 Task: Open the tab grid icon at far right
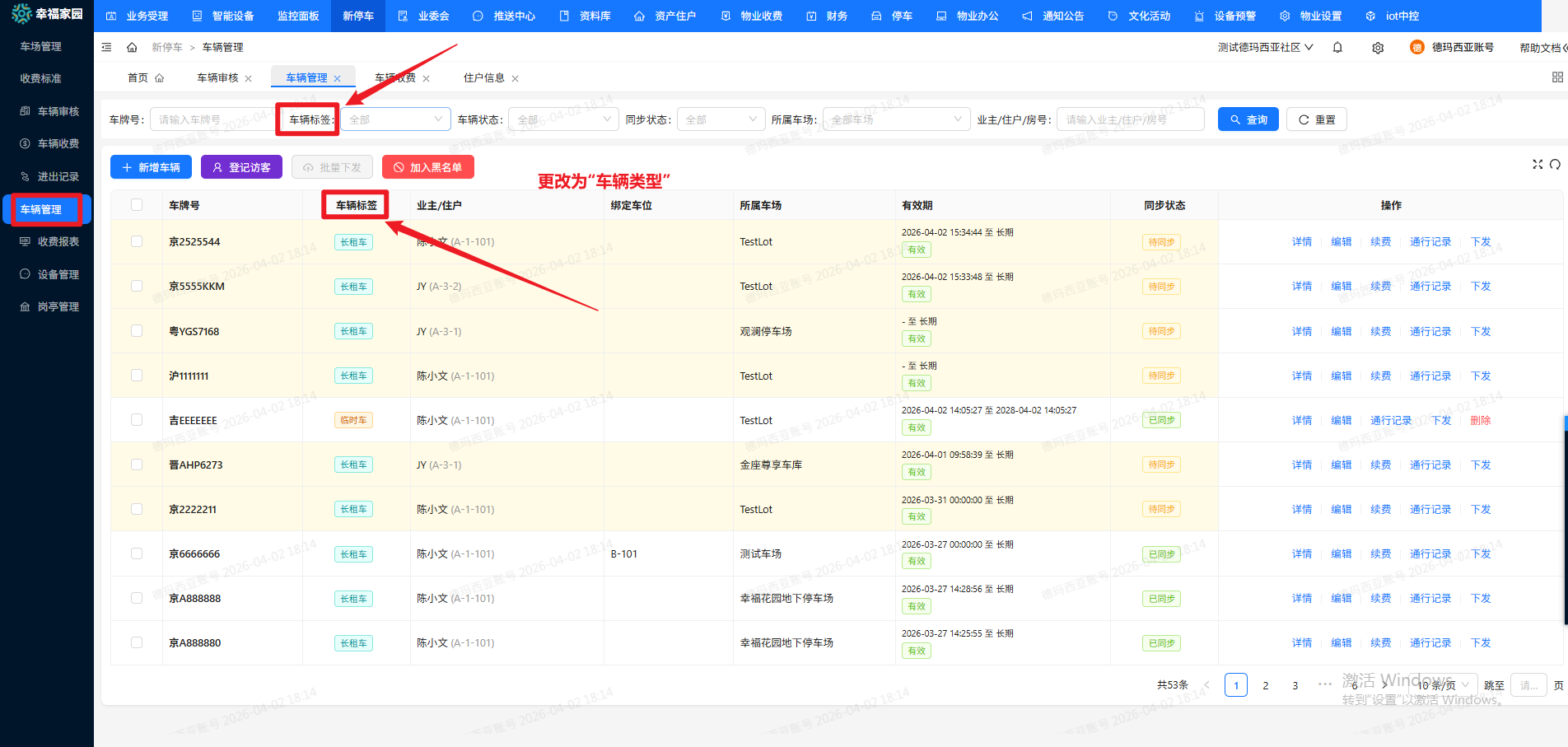pos(1556,77)
